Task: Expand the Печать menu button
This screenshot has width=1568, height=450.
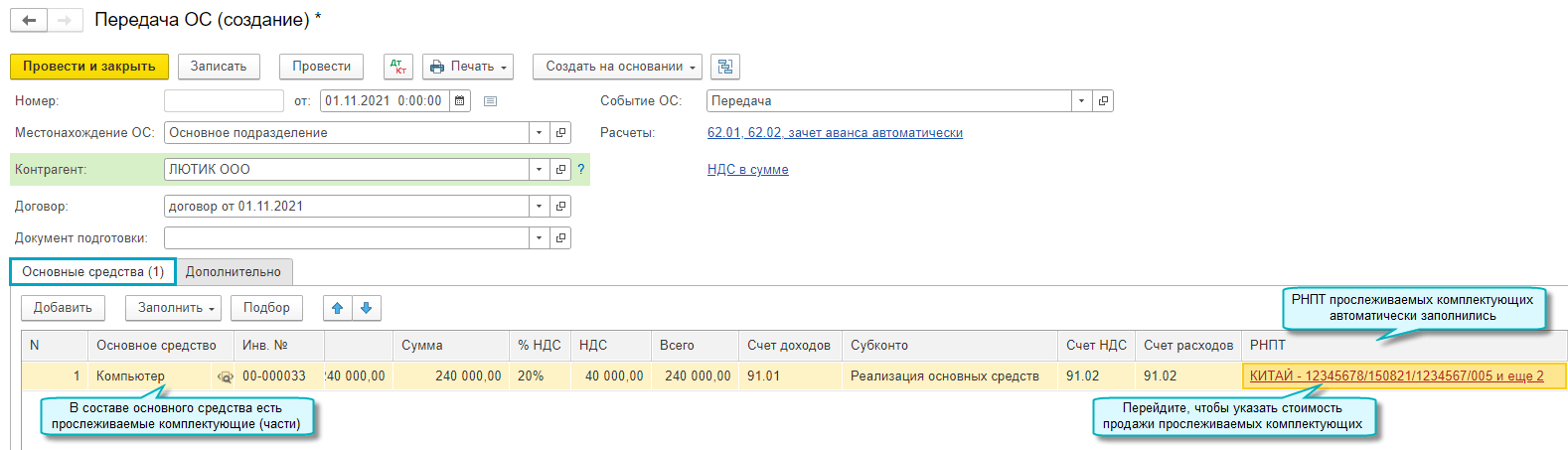Action: click(468, 67)
